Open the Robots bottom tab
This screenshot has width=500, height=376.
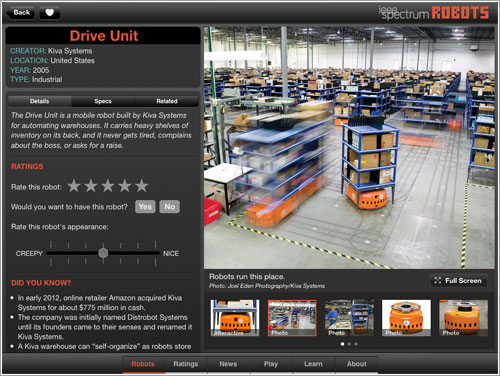[143, 364]
